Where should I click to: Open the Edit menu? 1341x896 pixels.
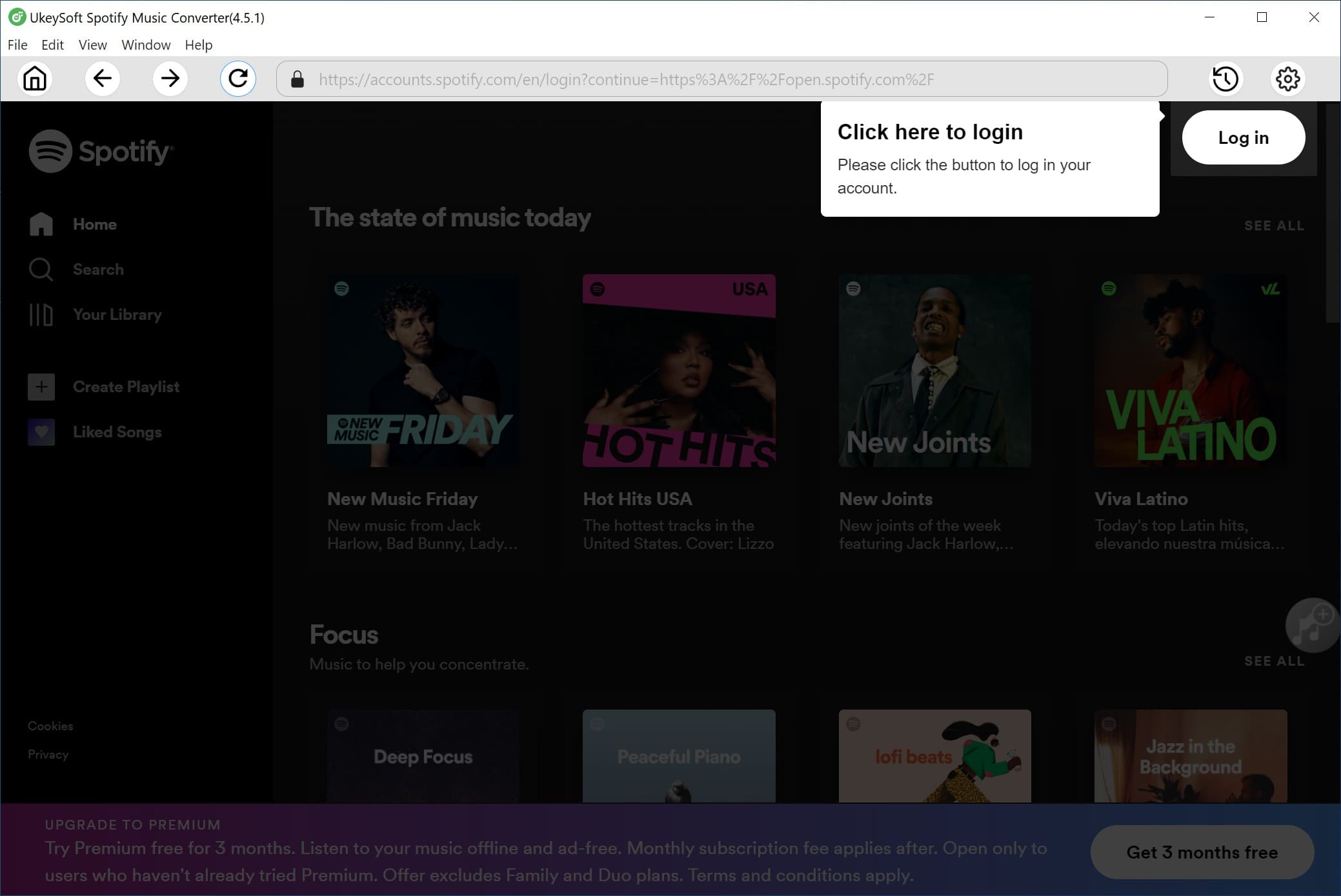tap(52, 45)
